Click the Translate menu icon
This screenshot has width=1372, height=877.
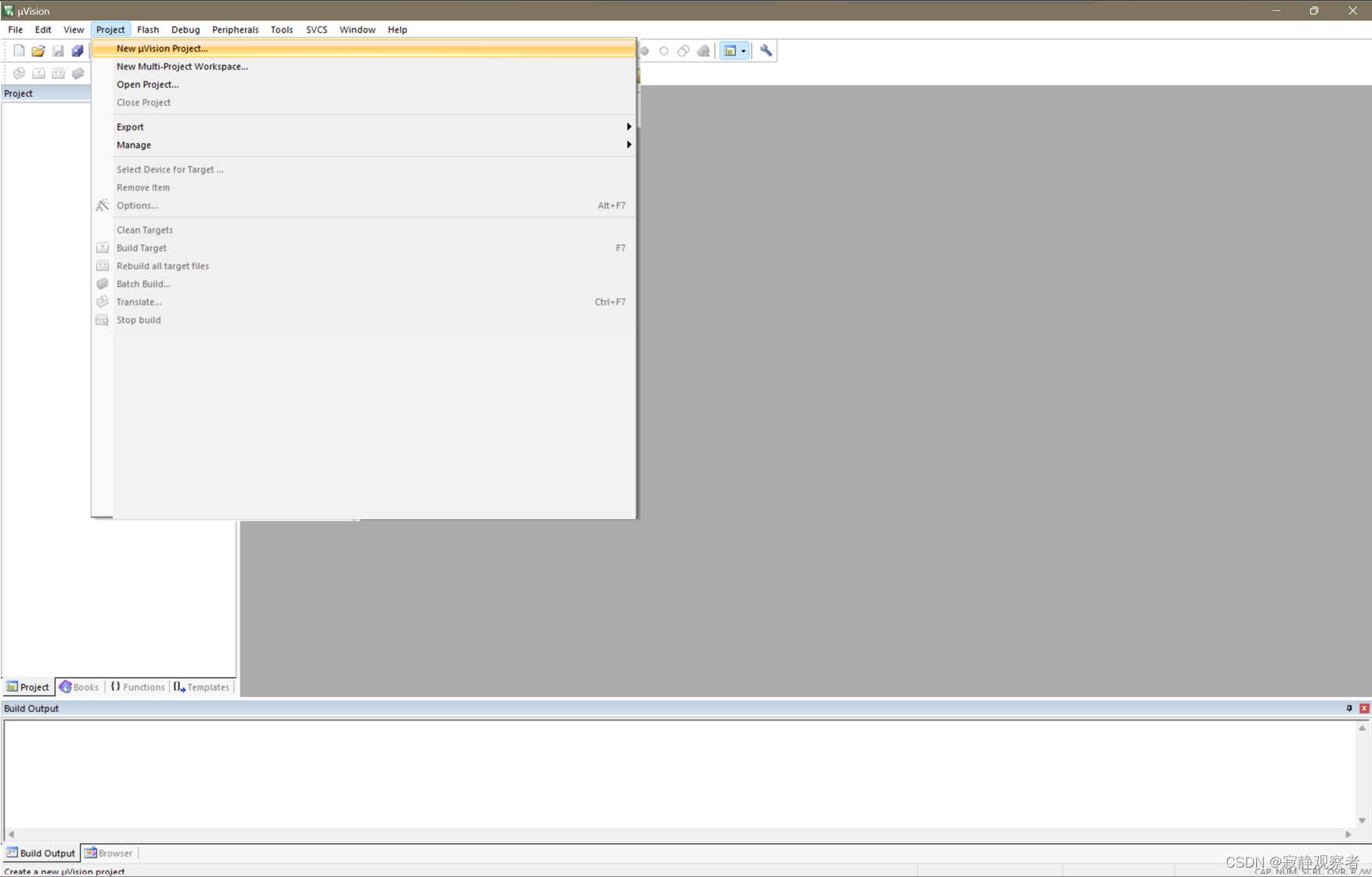click(x=103, y=301)
